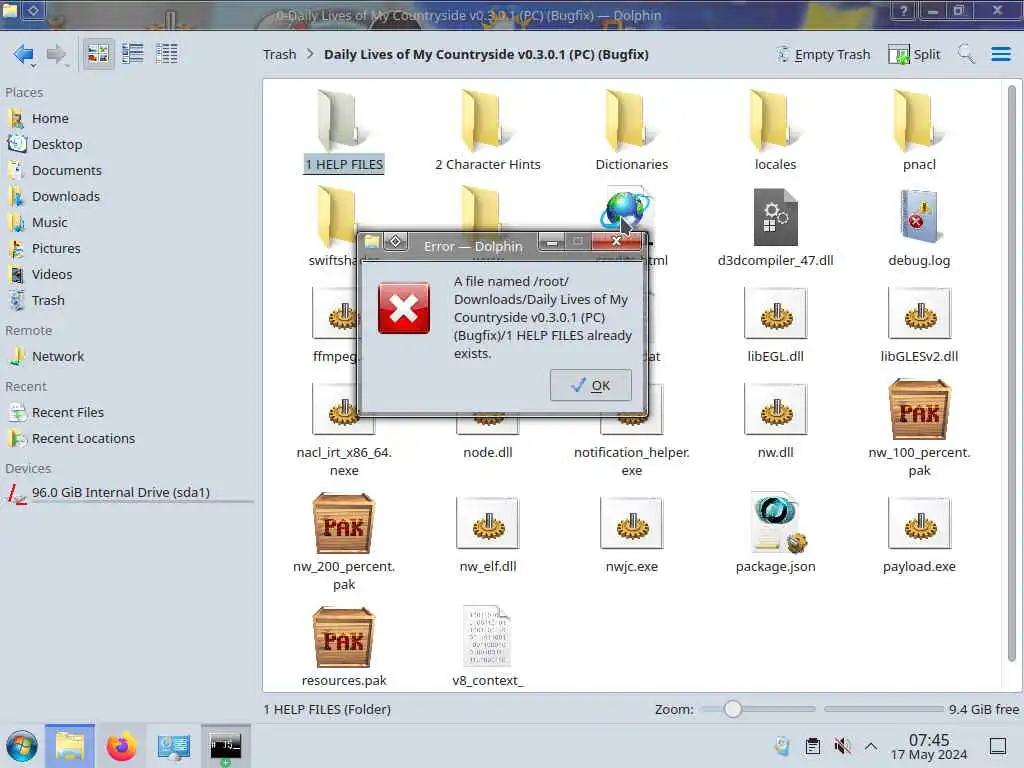
Task: Click the Dolphin title bar help button
Action: pos(904,11)
